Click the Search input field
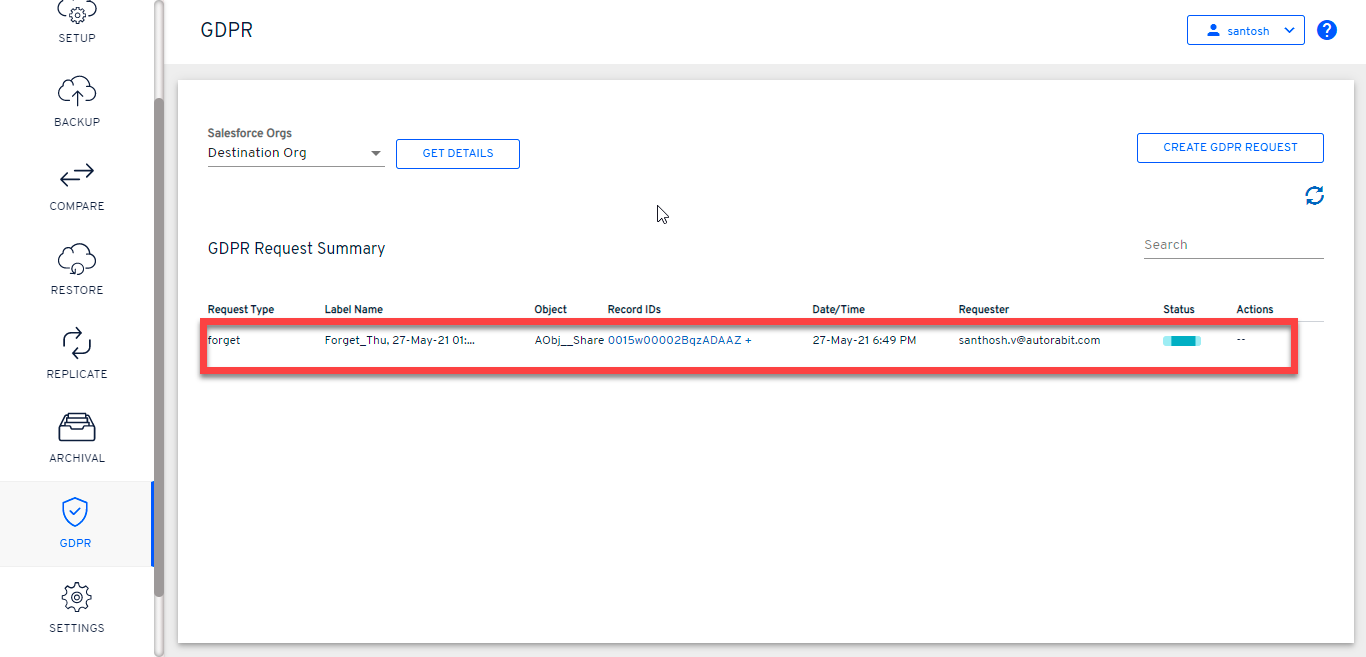Image resolution: width=1366 pixels, height=657 pixels. (1232, 245)
